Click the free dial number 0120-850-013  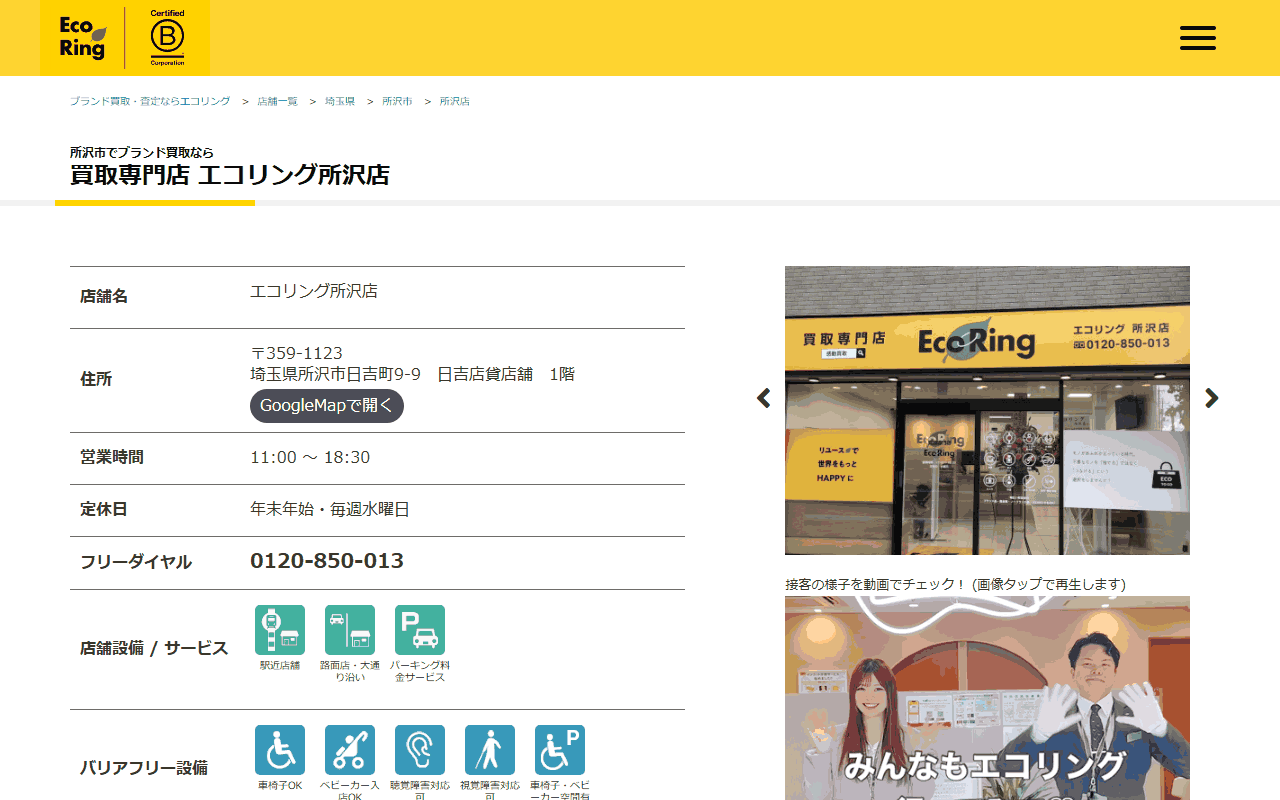coord(327,561)
